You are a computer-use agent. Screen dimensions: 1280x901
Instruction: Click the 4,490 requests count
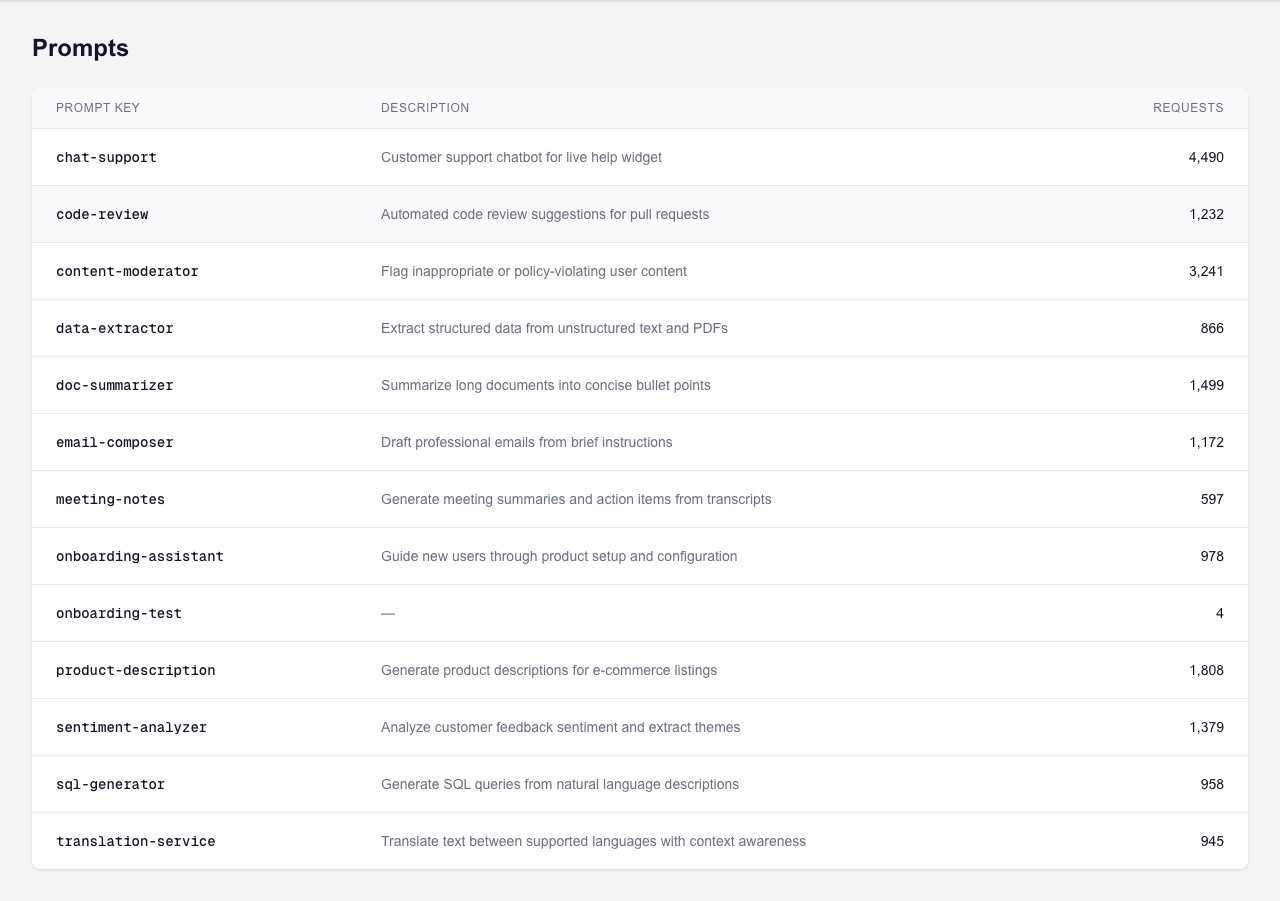coord(1205,157)
